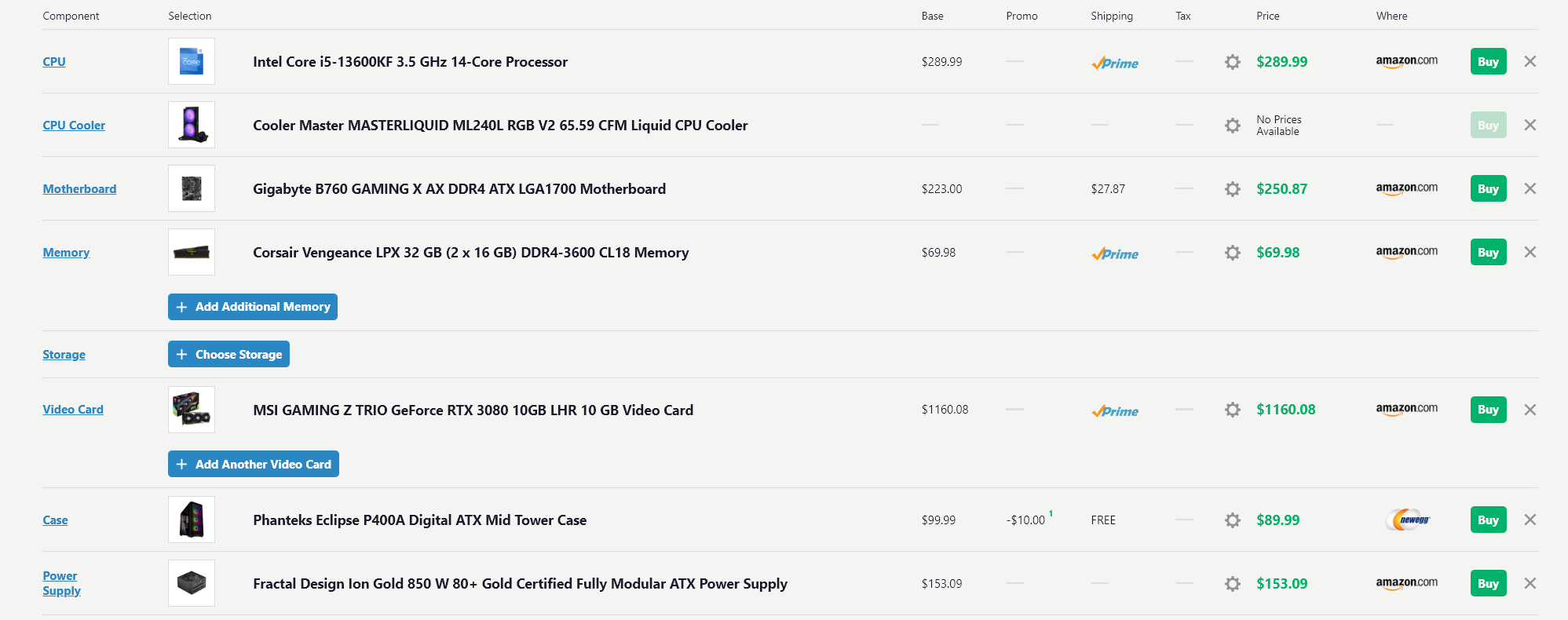Click the Newegg logo in Case row

[x=1410, y=520]
